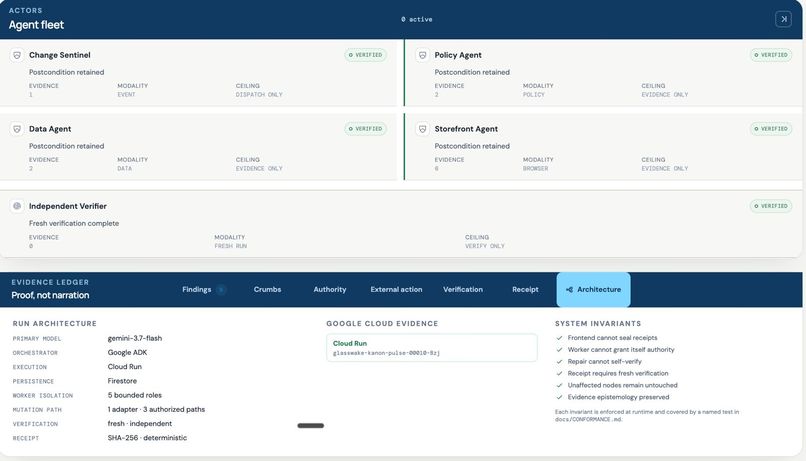The image size is (806, 461).
Task: Select the Policy Agent title
Action: [458, 55]
